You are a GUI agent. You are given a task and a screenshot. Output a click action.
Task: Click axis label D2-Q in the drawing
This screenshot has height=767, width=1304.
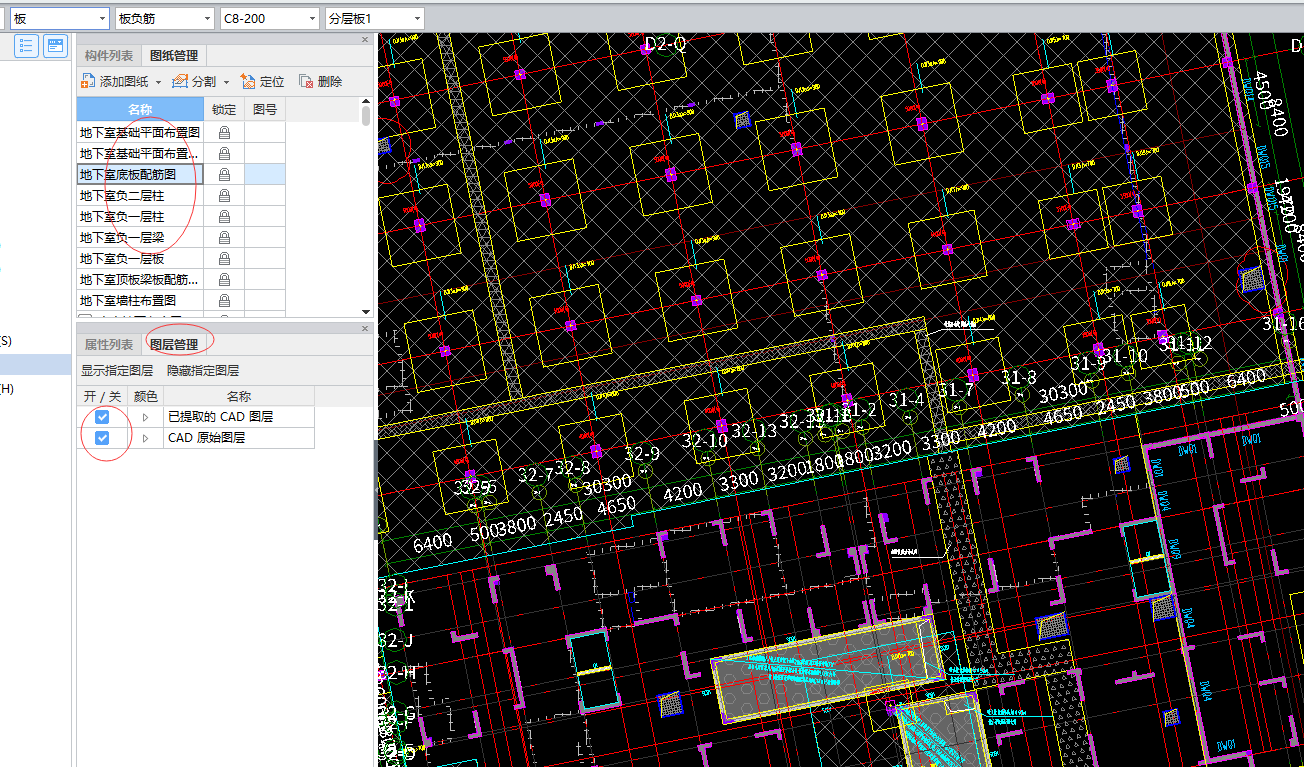[x=665, y=44]
